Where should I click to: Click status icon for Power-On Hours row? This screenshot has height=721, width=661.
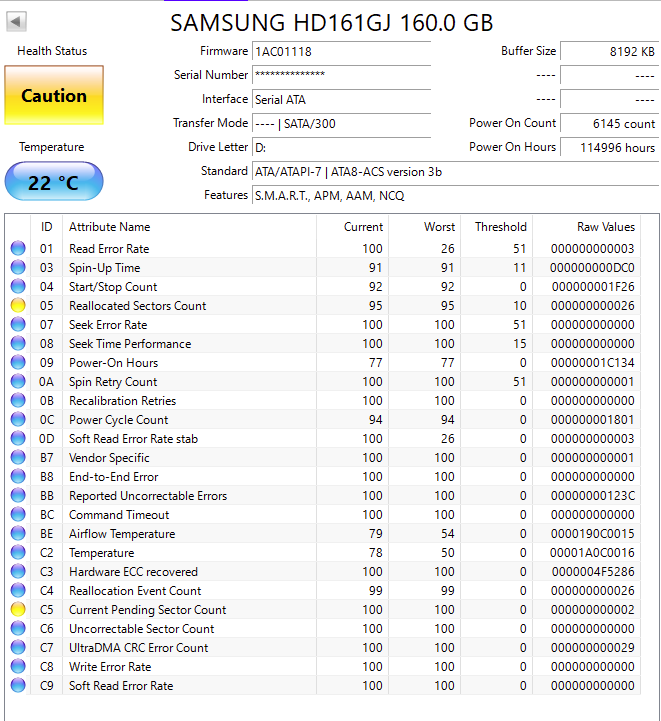[x=18, y=362]
